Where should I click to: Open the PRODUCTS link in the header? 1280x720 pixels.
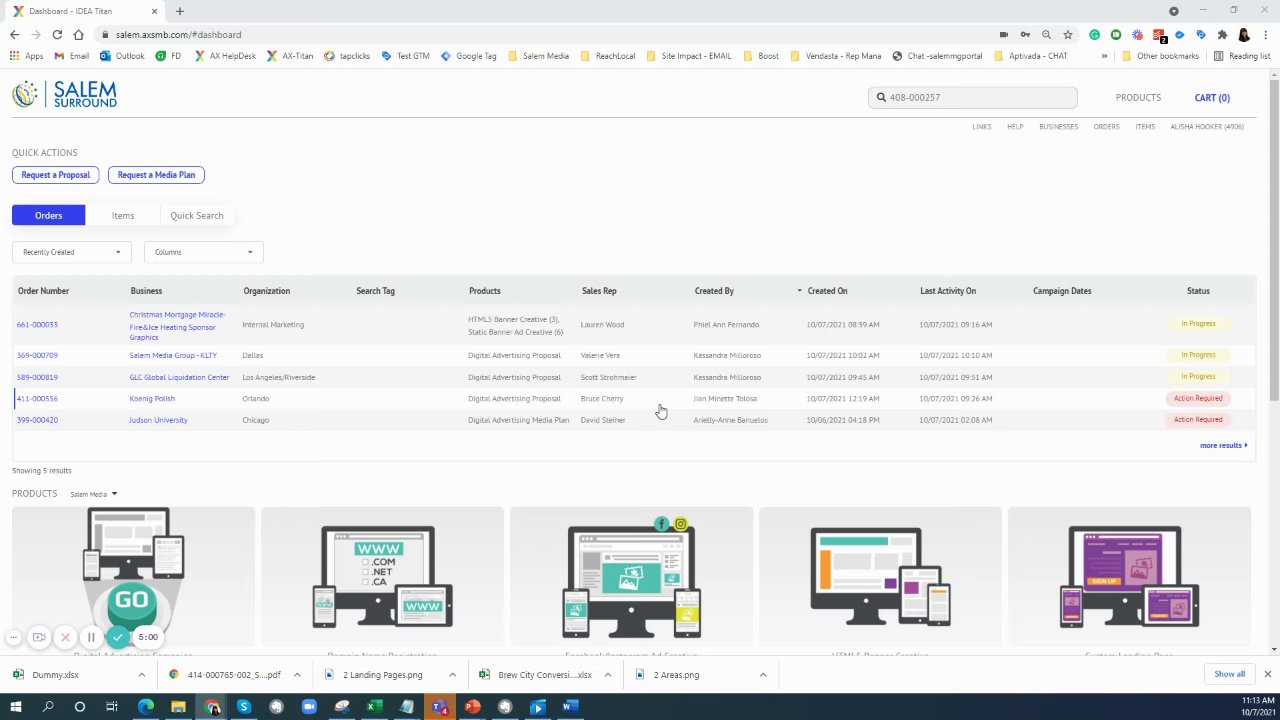pyautogui.click(x=1138, y=97)
